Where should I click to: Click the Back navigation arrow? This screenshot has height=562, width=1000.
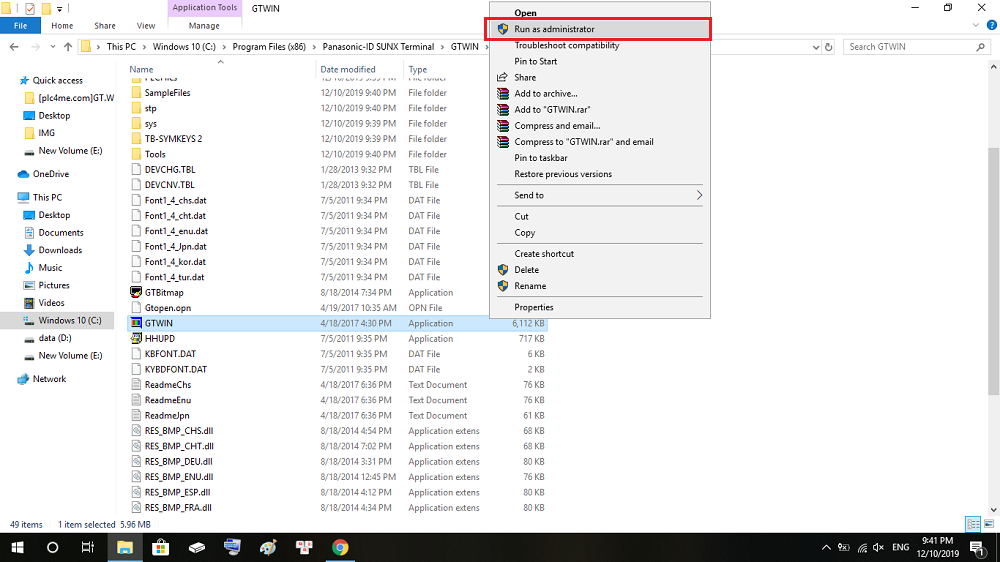click(13, 46)
